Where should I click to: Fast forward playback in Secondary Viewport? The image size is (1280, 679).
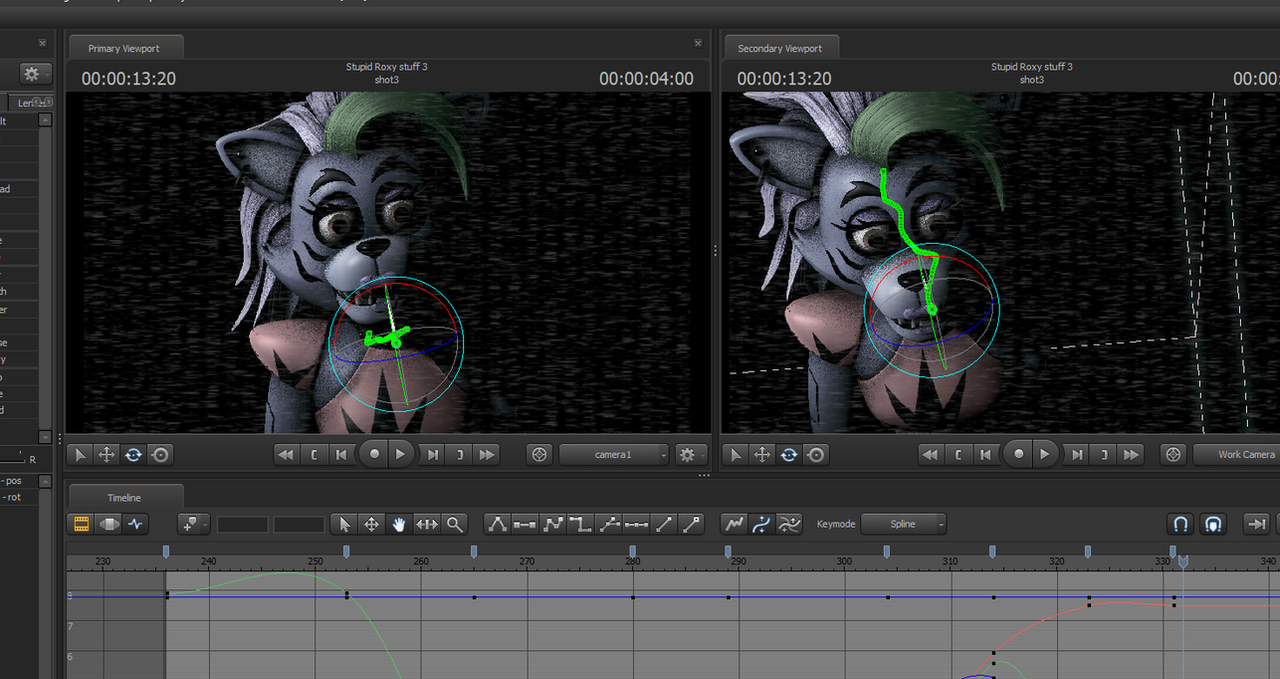click(x=1131, y=454)
